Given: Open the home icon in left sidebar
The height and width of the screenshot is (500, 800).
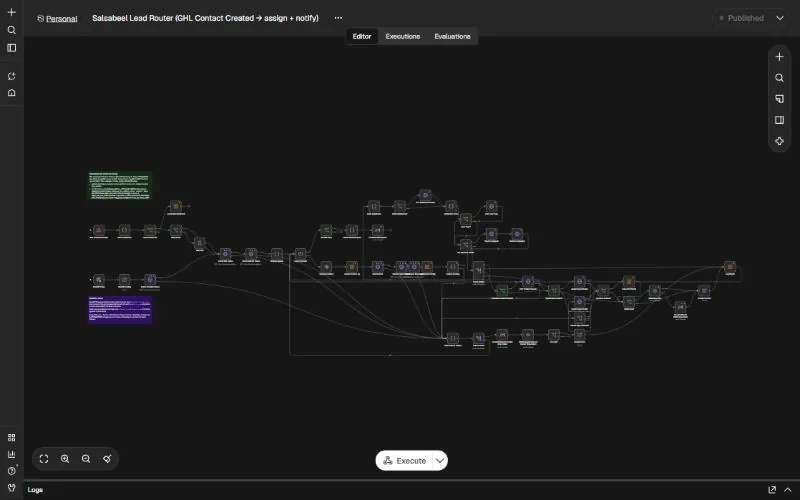Looking at the screenshot, I should (x=11, y=93).
